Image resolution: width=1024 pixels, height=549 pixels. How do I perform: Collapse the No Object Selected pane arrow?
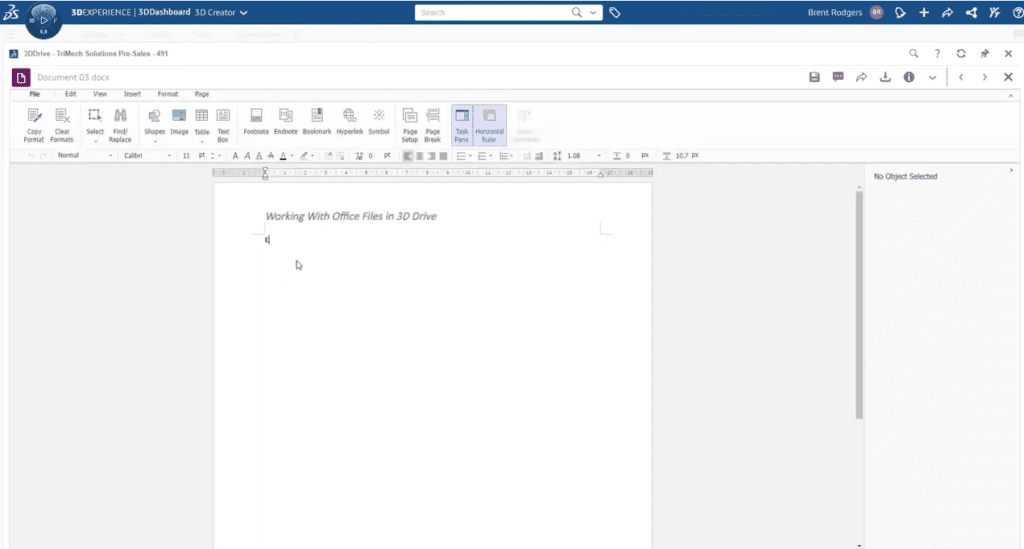pyautogui.click(x=1012, y=170)
